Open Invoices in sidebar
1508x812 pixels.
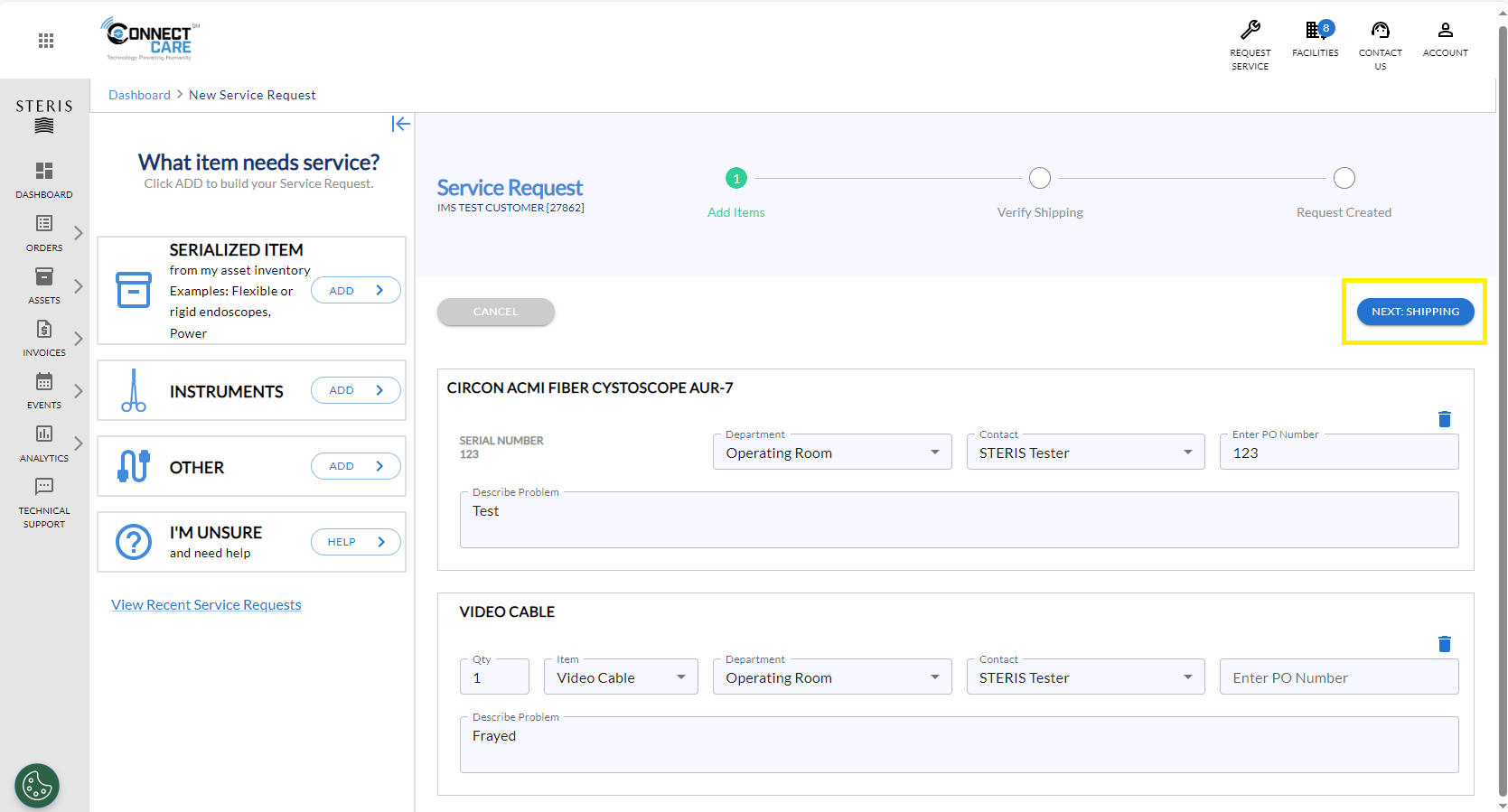pos(44,338)
